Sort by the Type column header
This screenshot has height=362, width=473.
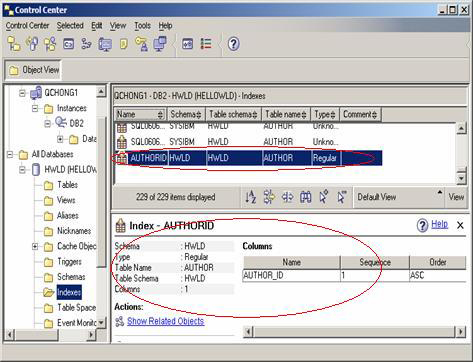[325, 114]
